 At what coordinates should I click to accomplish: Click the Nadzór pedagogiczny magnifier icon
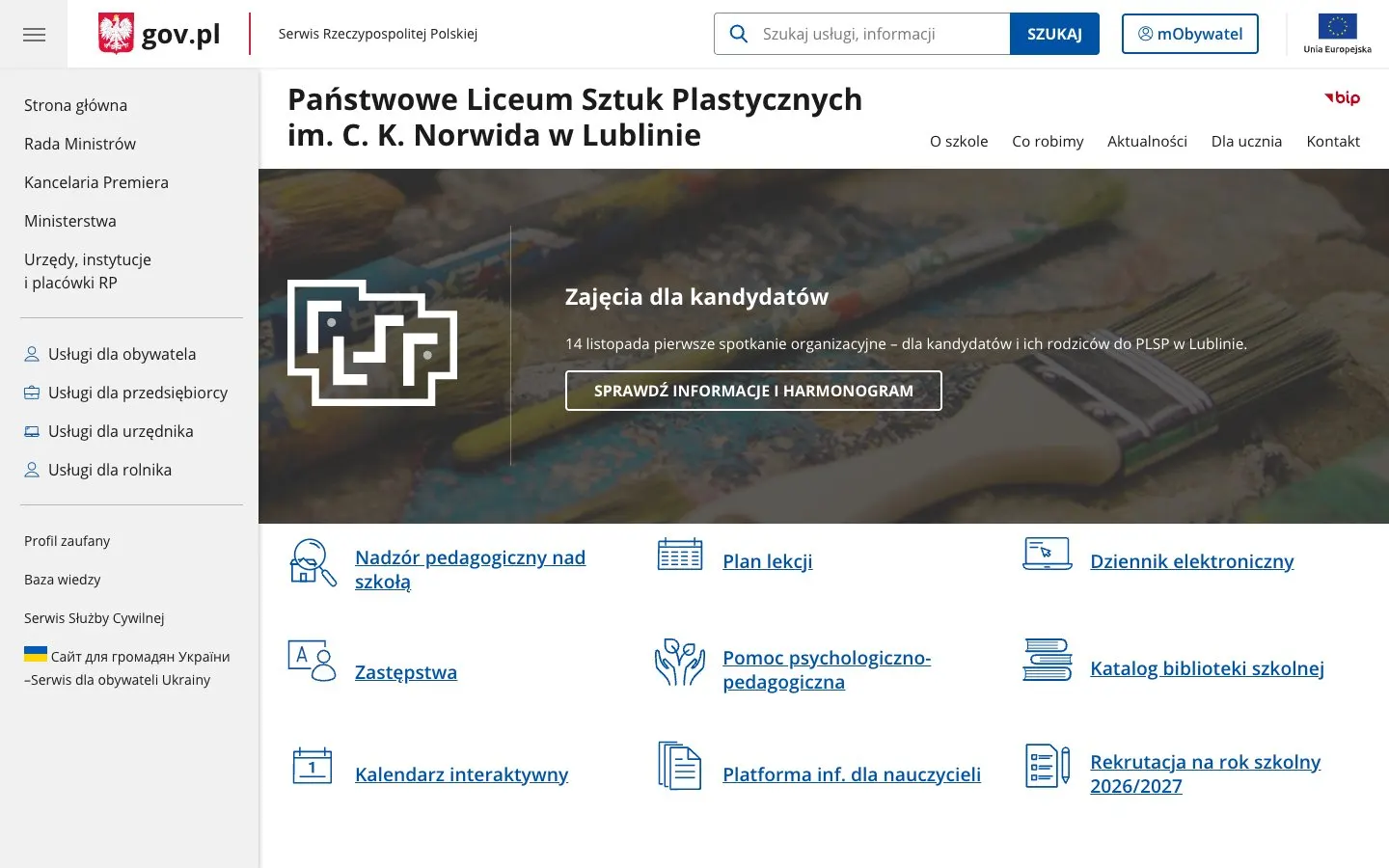point(313,563)
